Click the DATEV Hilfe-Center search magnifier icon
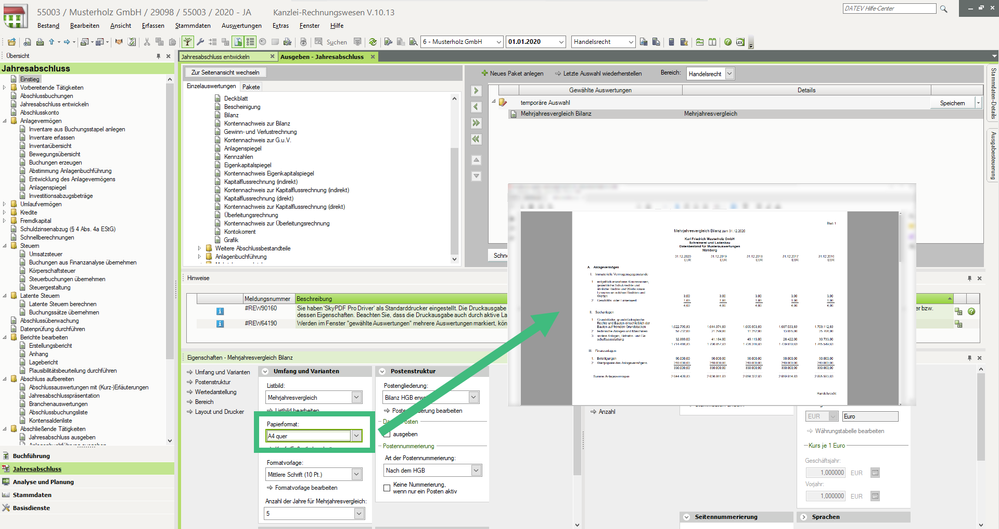 (x=944, y=9)
